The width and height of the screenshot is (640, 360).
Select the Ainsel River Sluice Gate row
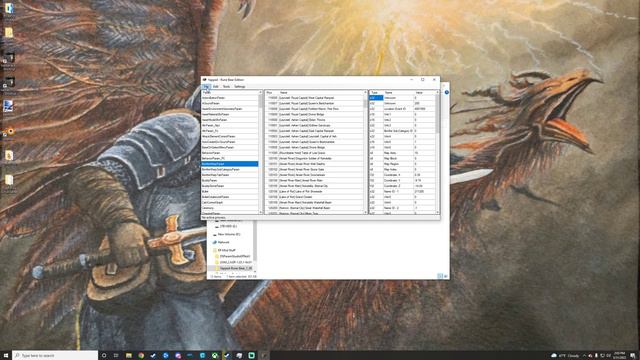(314, 169)
